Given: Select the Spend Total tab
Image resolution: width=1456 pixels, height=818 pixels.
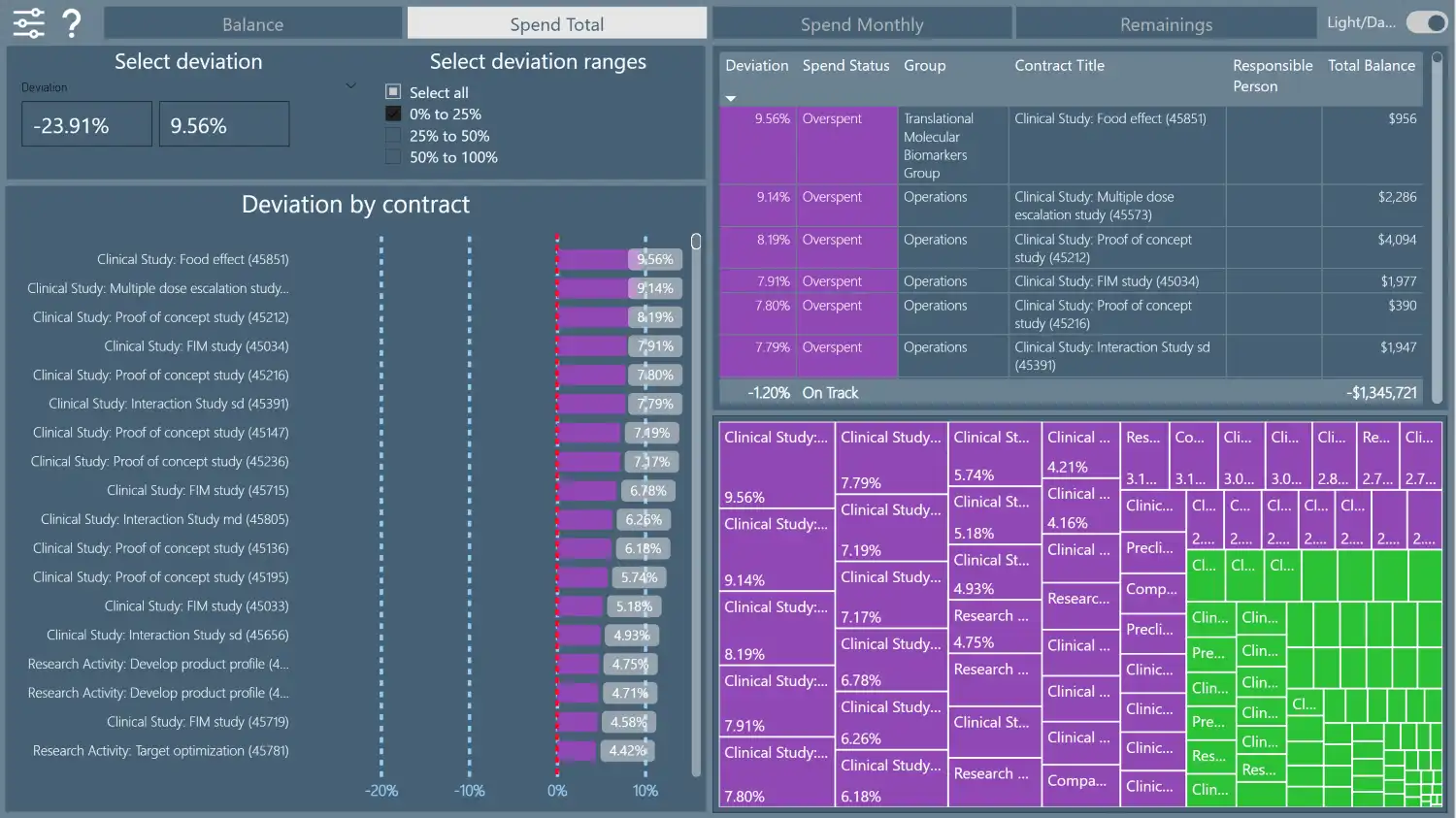Looking at the screenshot, I should pyautogui.click(x=556, y=24).
